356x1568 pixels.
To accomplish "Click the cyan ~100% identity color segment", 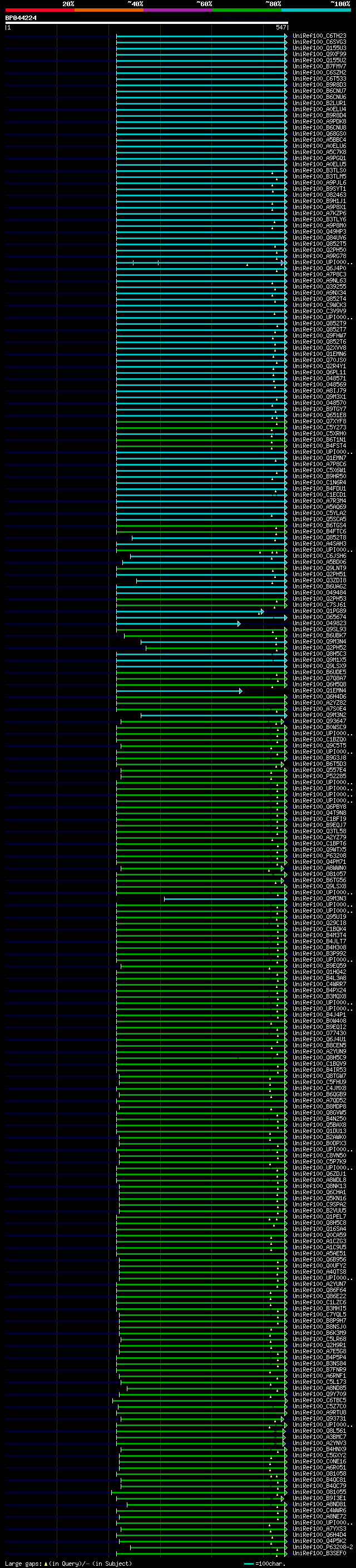I will pyautogui.click(x=316, y=10).
